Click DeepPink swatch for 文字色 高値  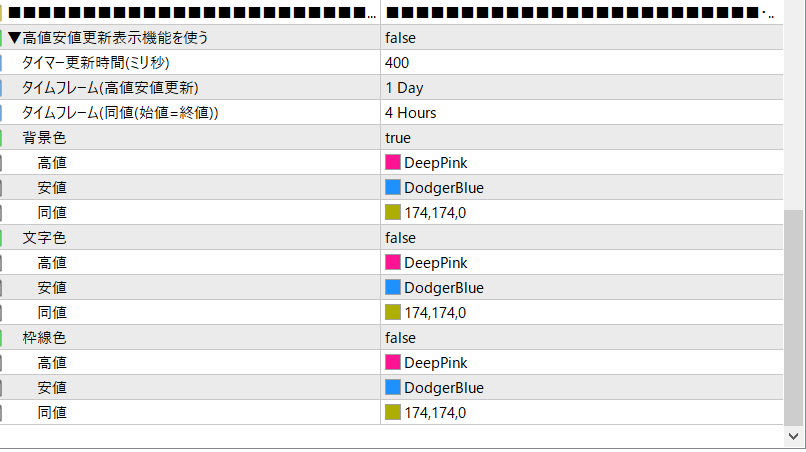pos(393,263)
